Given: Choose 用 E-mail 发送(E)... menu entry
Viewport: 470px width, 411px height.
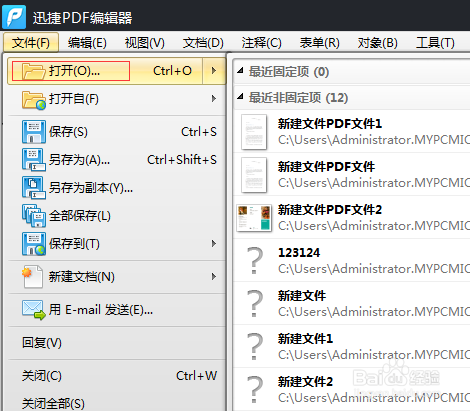Looking at the screenshot, I should tap(116, 310).
